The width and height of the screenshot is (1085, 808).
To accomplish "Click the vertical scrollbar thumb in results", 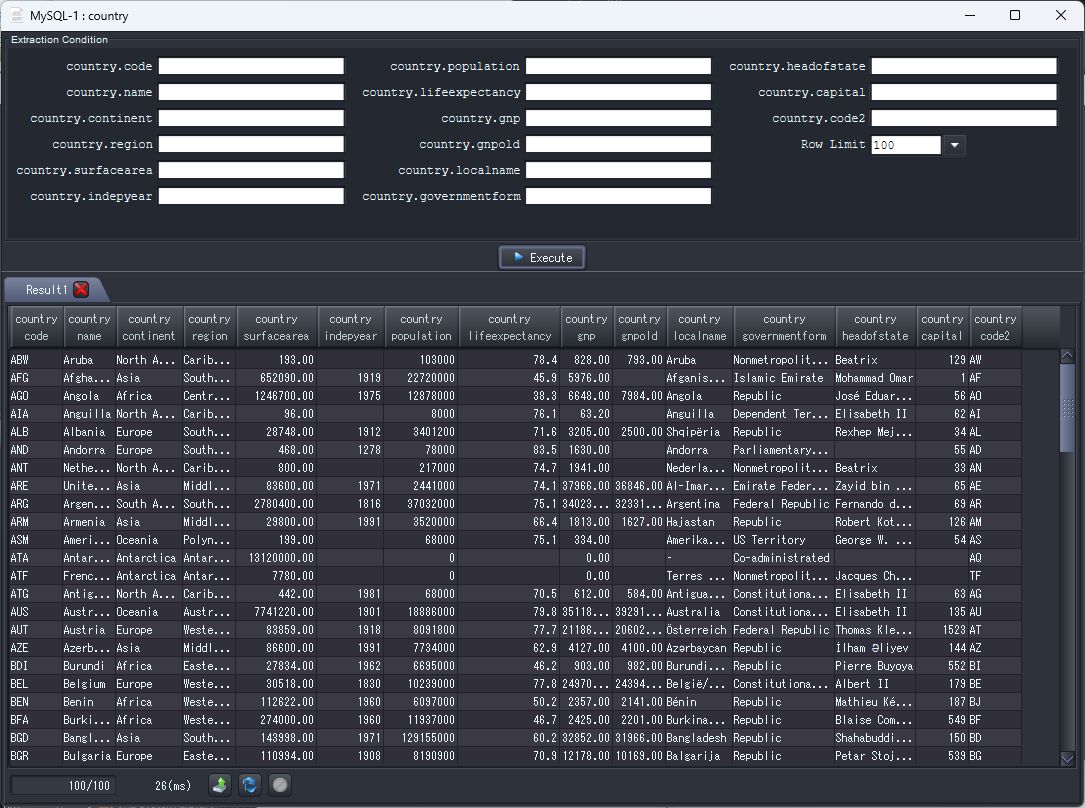I will [x=1067, y=408].
